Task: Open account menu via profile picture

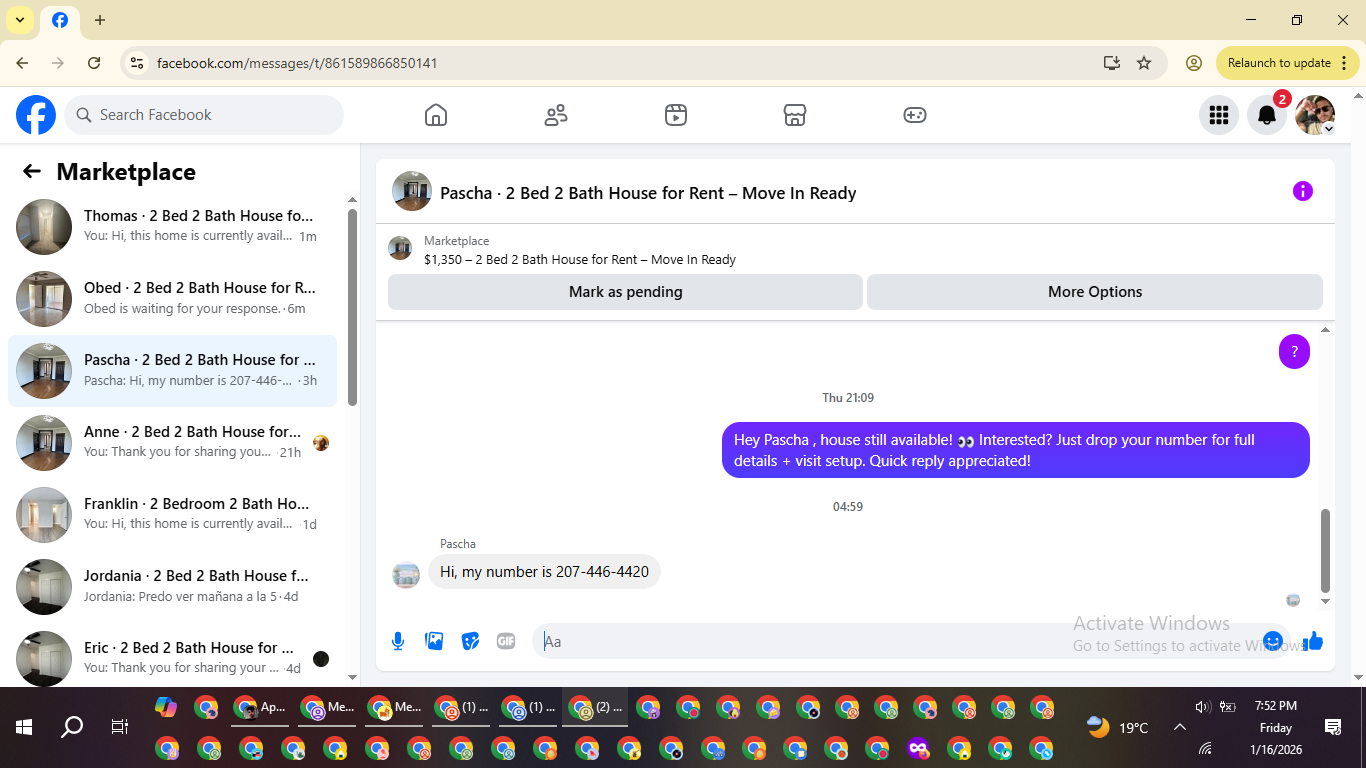Action: [1315, 115]
